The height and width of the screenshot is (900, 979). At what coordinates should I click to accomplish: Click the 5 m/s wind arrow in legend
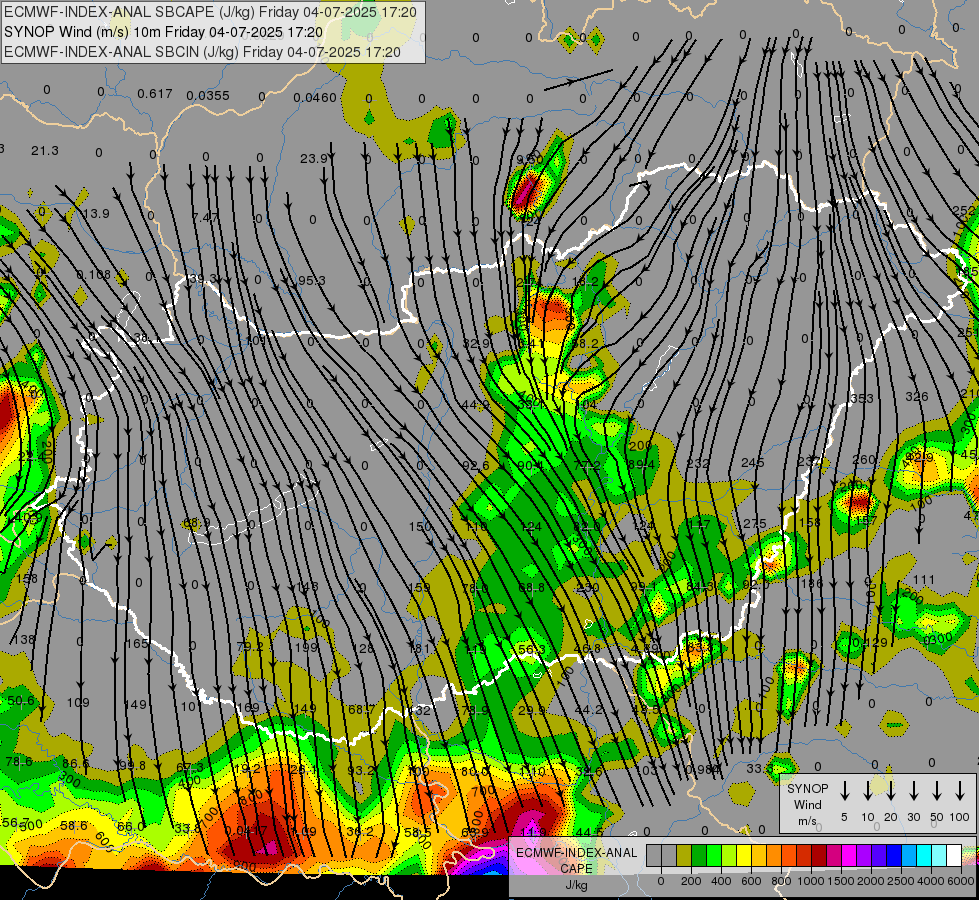coord(844,791)
